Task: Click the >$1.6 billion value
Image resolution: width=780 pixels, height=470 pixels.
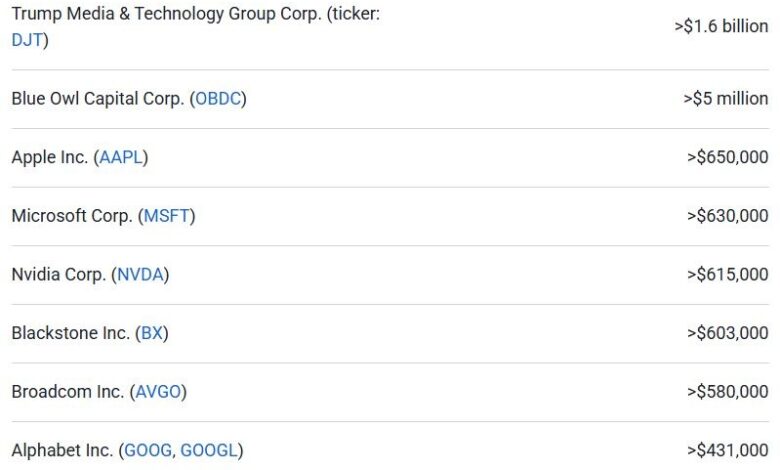Action: click(720, 26)
